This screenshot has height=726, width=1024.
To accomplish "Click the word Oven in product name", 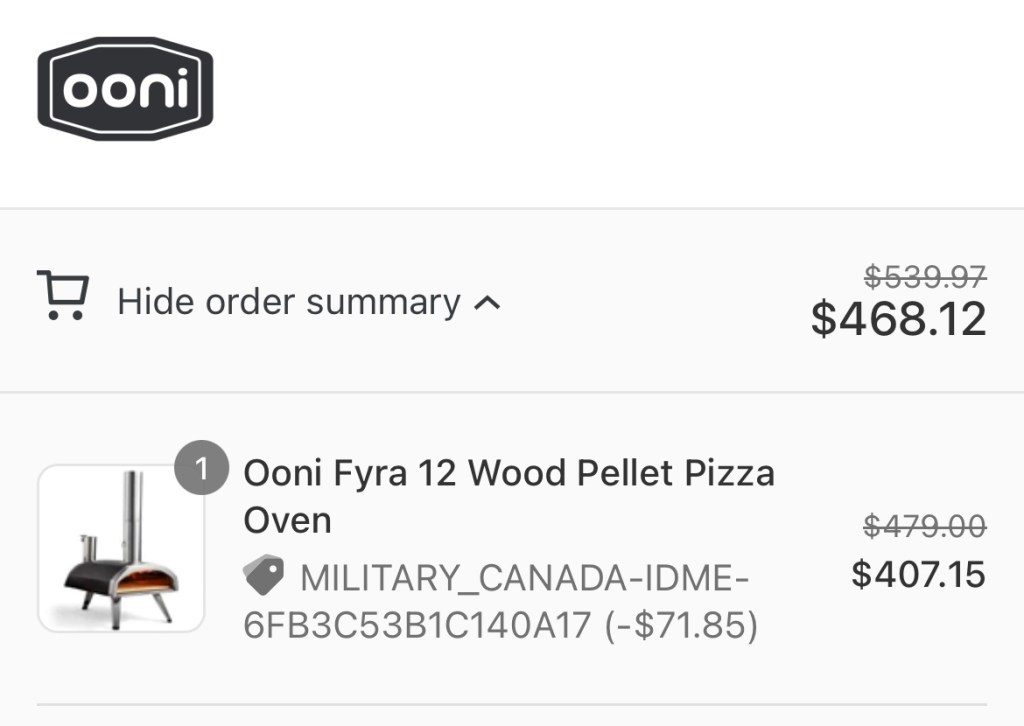I will pyautogui.click(x=287, y=521).
